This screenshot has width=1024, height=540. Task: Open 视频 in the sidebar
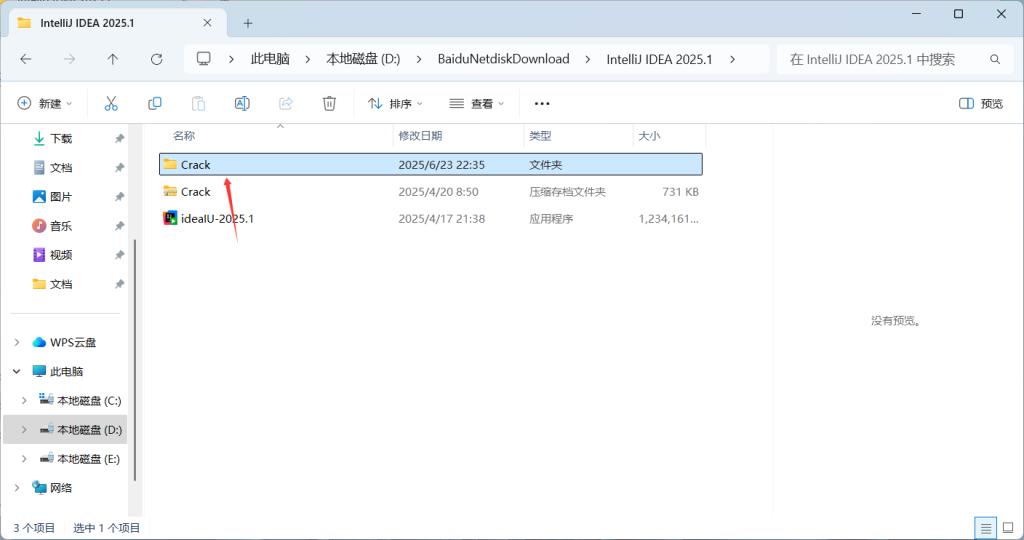tap(61, 255)
